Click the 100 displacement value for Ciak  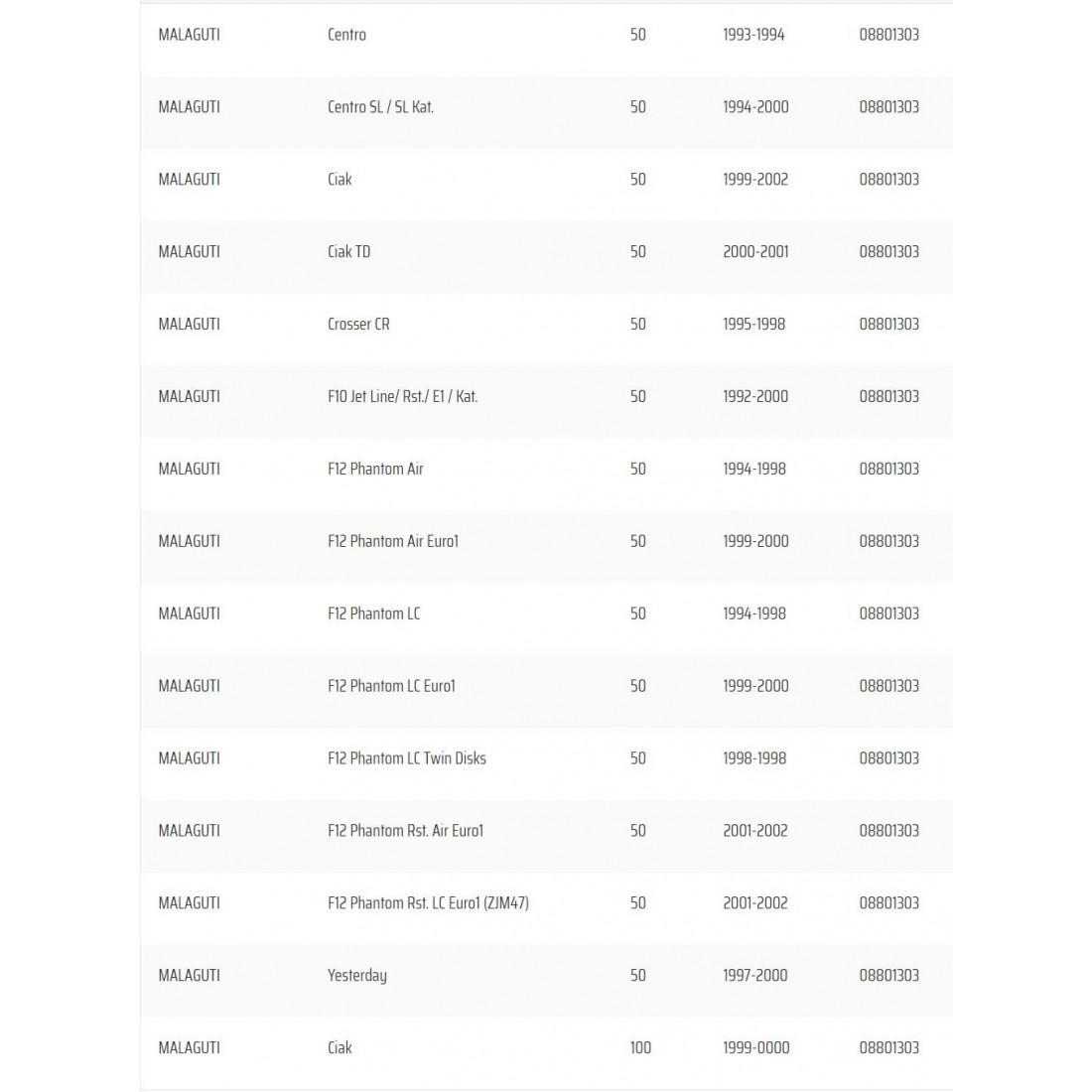pos(640,1048)
